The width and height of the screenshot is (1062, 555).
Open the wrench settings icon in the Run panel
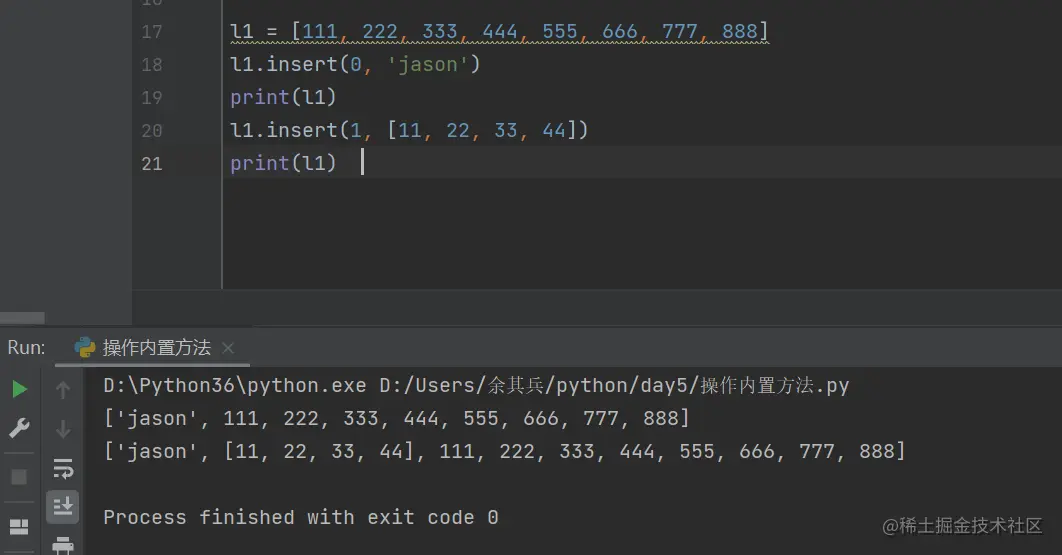click(x=19, y=428)
